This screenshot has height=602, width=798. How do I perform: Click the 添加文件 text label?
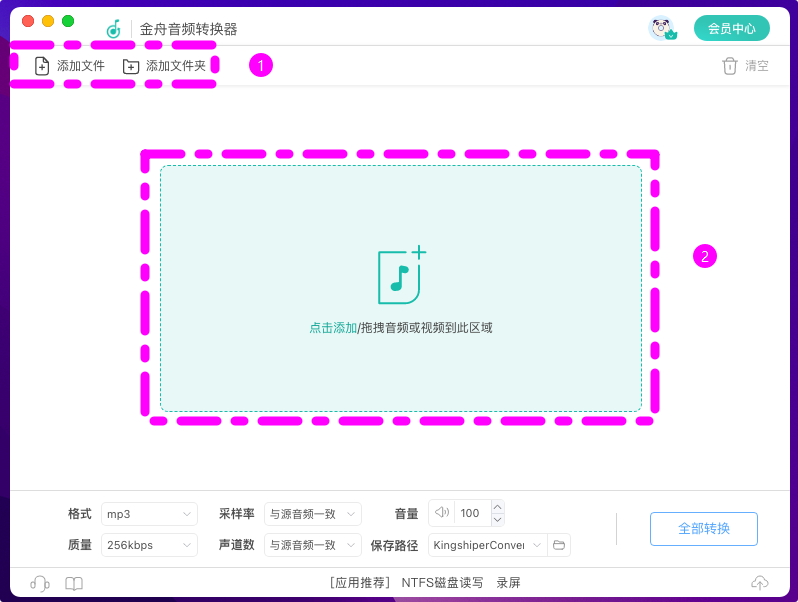[x=80, y=66]
